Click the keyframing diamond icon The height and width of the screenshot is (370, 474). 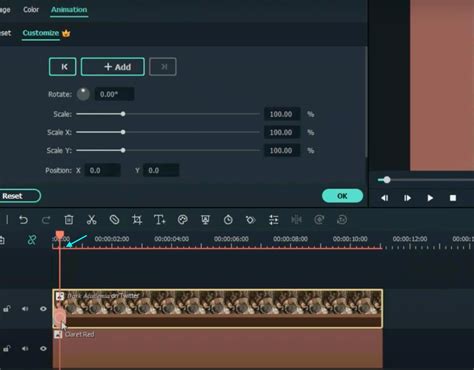coord(251,220)
